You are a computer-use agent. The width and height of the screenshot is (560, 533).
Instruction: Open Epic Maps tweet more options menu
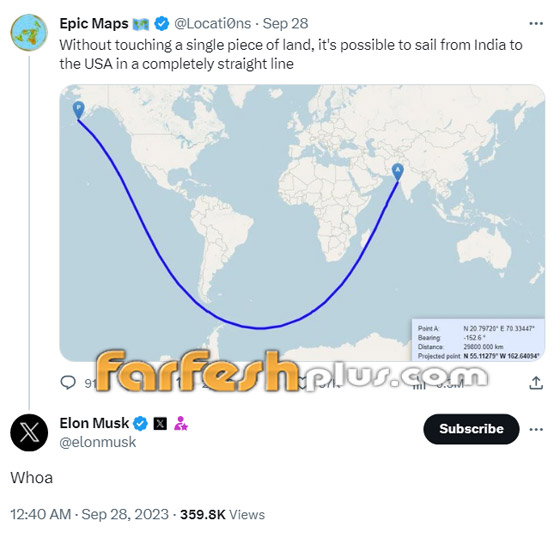point(536,24)
